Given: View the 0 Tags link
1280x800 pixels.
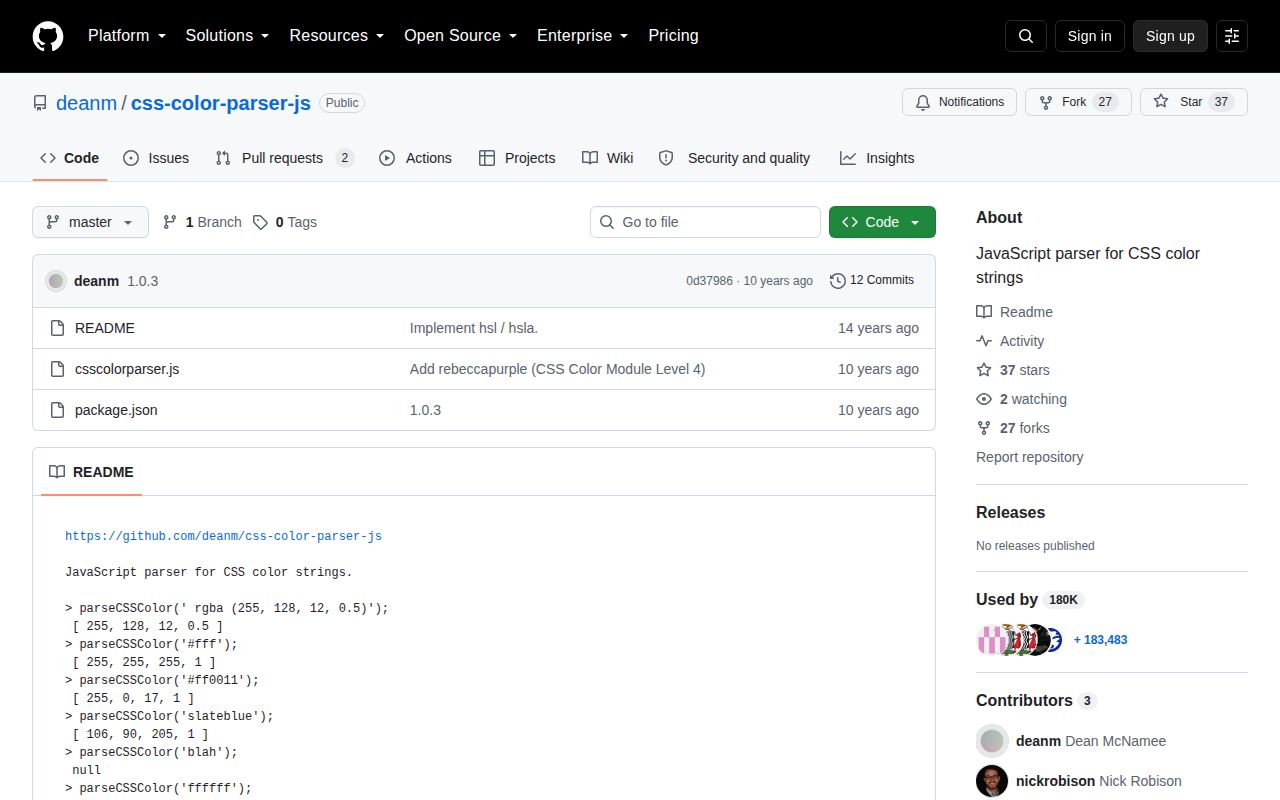Looking at the screenshot, I should [x=285, y=222].
